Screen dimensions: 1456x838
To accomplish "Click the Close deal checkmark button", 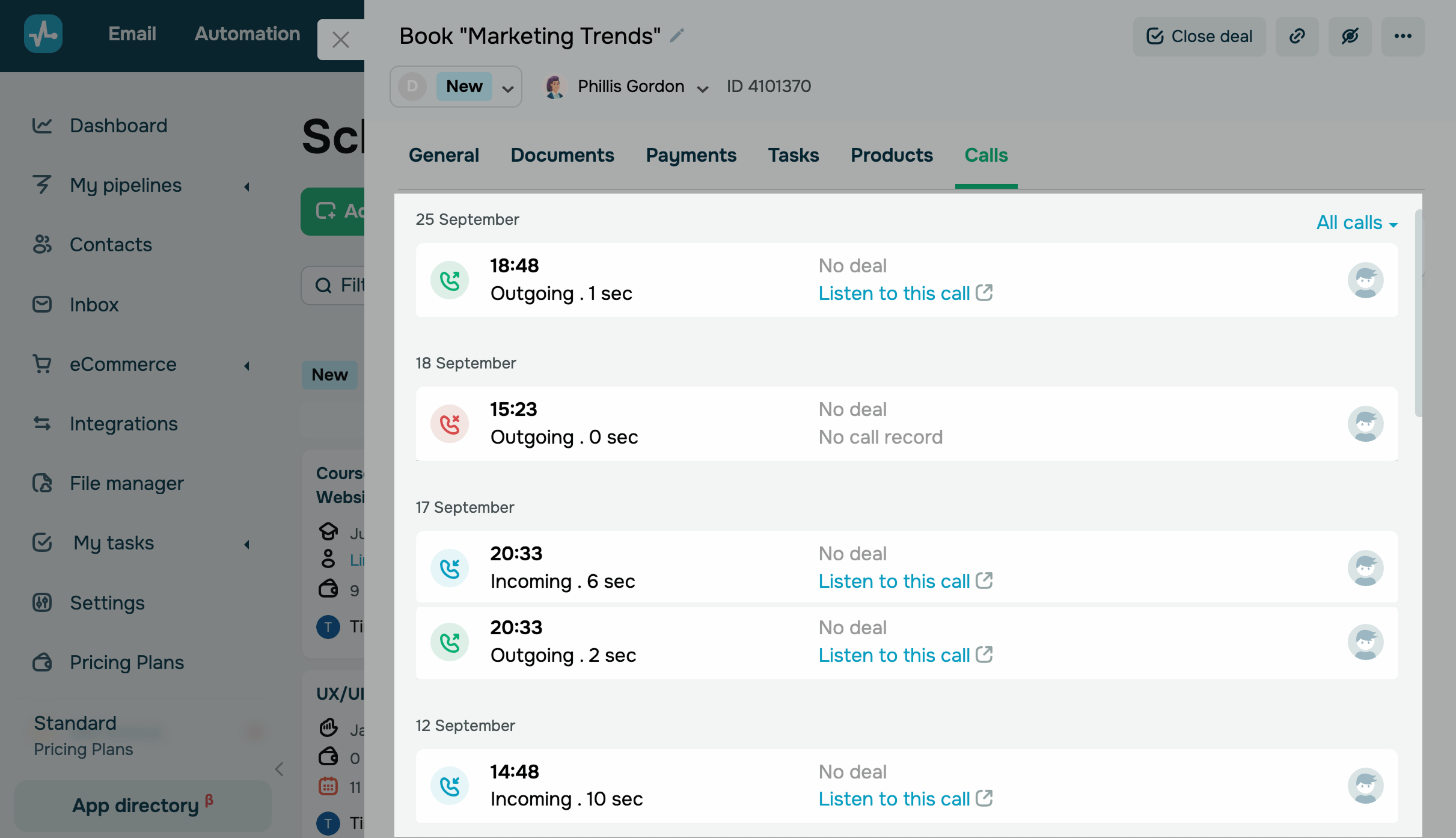I will (1199, 36).
